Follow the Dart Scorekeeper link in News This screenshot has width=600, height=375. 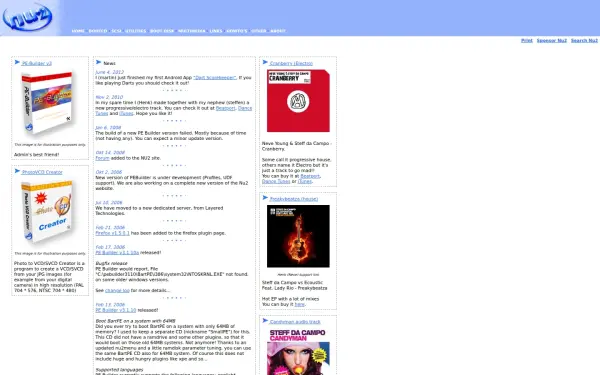tap(215, 78)
